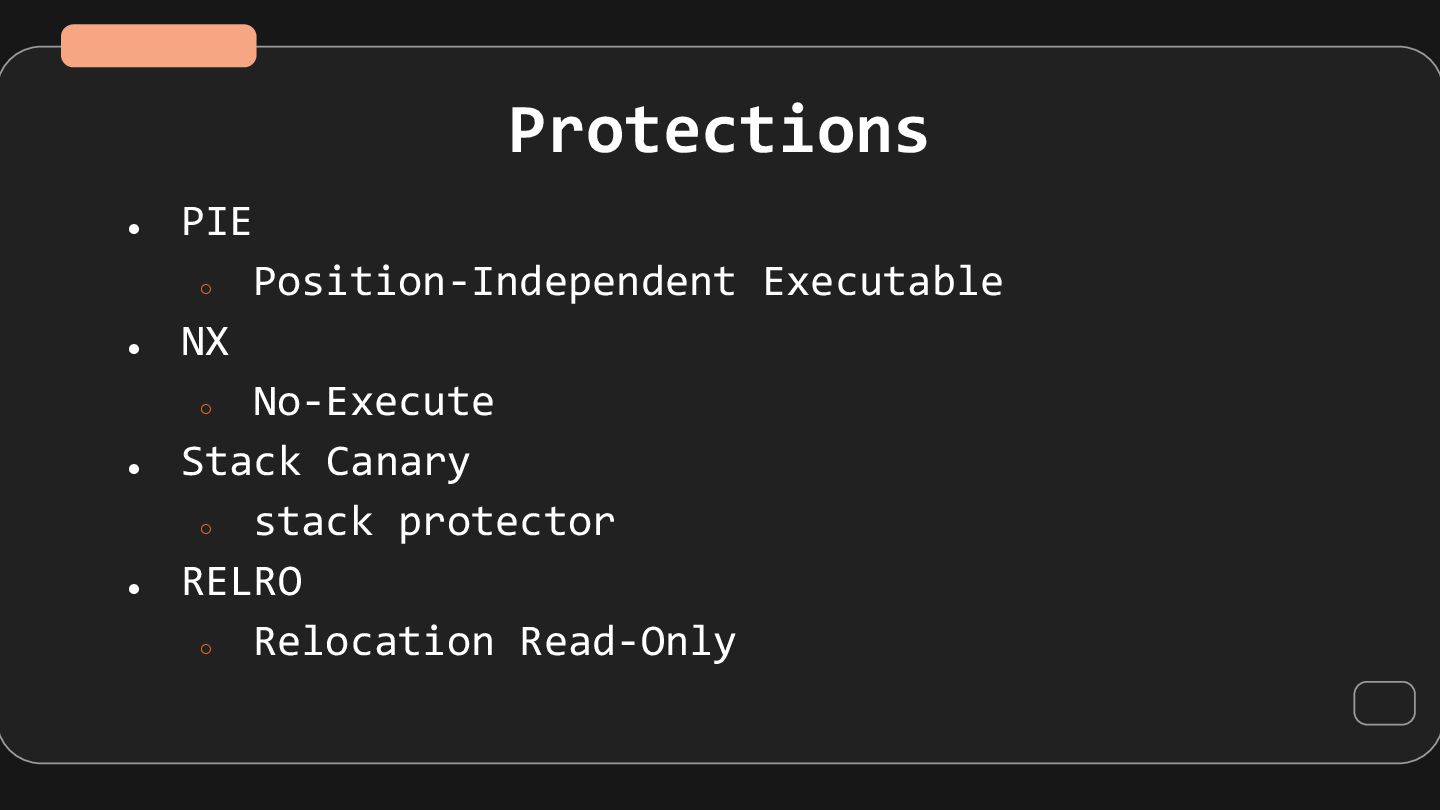Click the word Executable in first sub-bullet

click(x=883, y=282)
